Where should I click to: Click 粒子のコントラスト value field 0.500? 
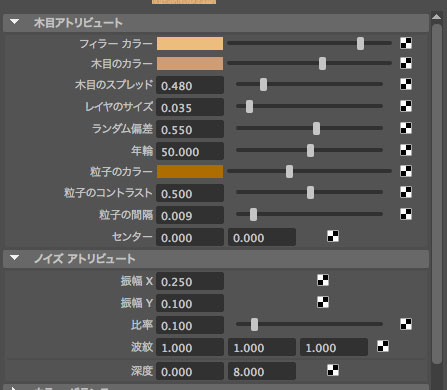tap(190, 193)
